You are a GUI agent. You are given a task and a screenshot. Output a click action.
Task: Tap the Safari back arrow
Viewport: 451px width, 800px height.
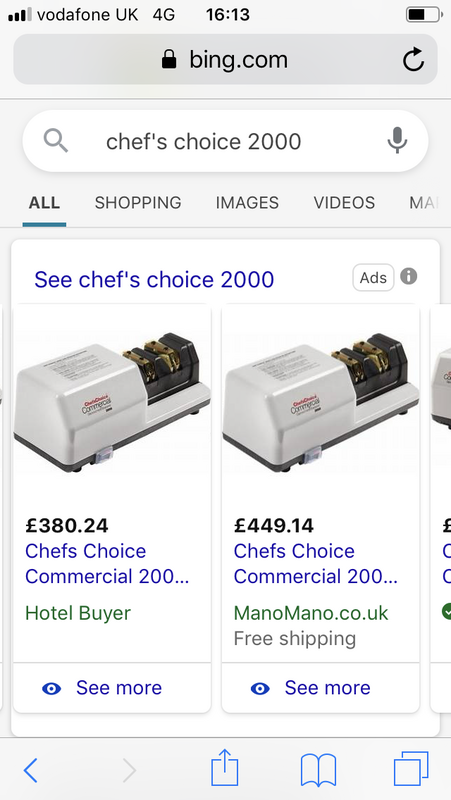click(31, 769)
